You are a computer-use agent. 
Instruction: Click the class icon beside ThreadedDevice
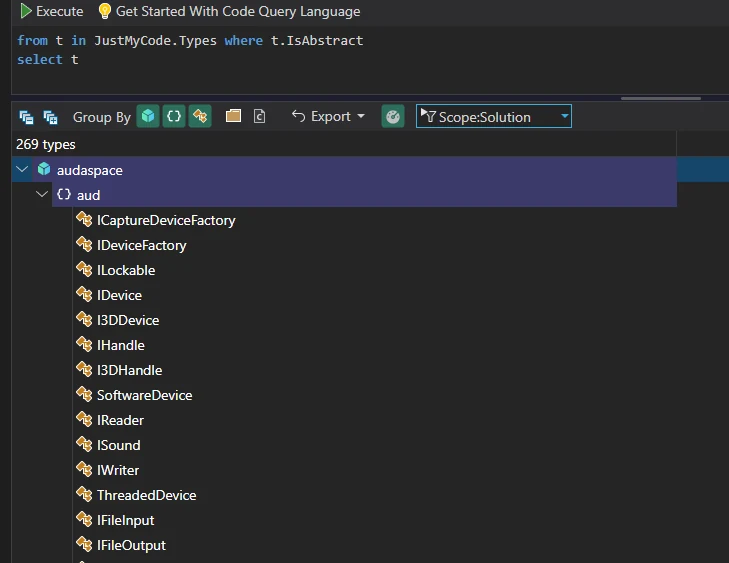[x=84, y=495]
